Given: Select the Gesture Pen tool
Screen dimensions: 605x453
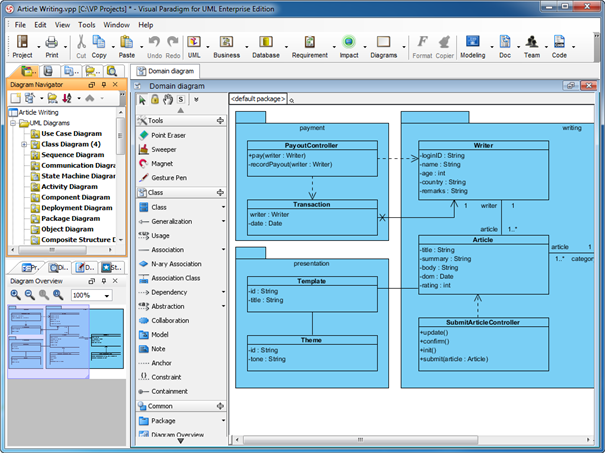Looking at the screenshot, I should pyautogui.click(x=167, y=177).
